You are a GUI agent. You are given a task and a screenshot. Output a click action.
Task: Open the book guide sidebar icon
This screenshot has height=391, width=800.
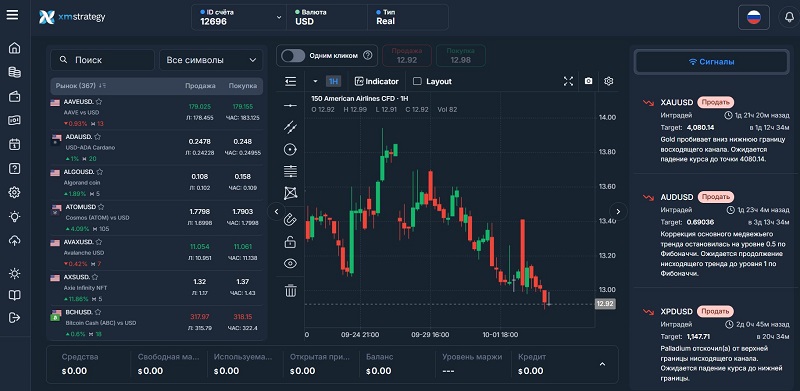[x=15, y=296]
